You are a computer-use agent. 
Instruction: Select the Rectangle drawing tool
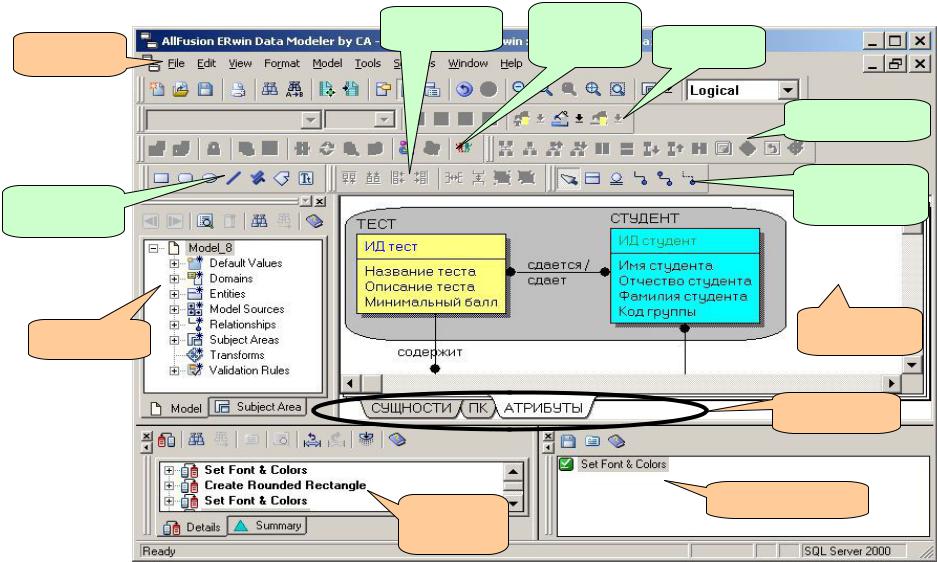[161, 178]
